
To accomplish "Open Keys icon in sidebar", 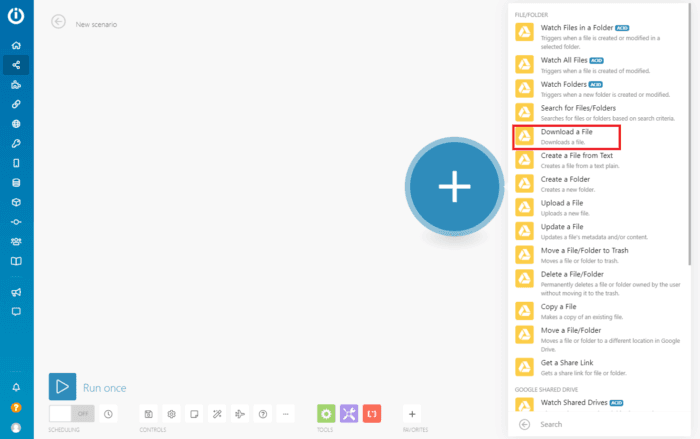I will pos(16,143).
